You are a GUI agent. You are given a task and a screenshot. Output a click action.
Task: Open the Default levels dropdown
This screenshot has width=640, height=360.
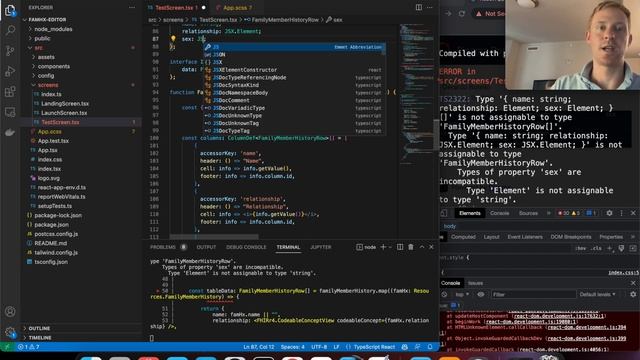(598, 294)
